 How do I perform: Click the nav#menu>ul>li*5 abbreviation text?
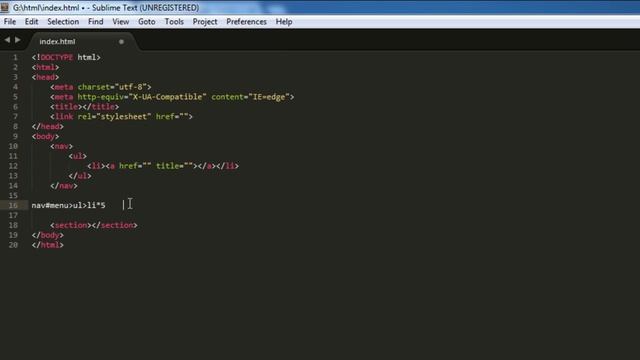pyautogui.click(x=68, y=205)
